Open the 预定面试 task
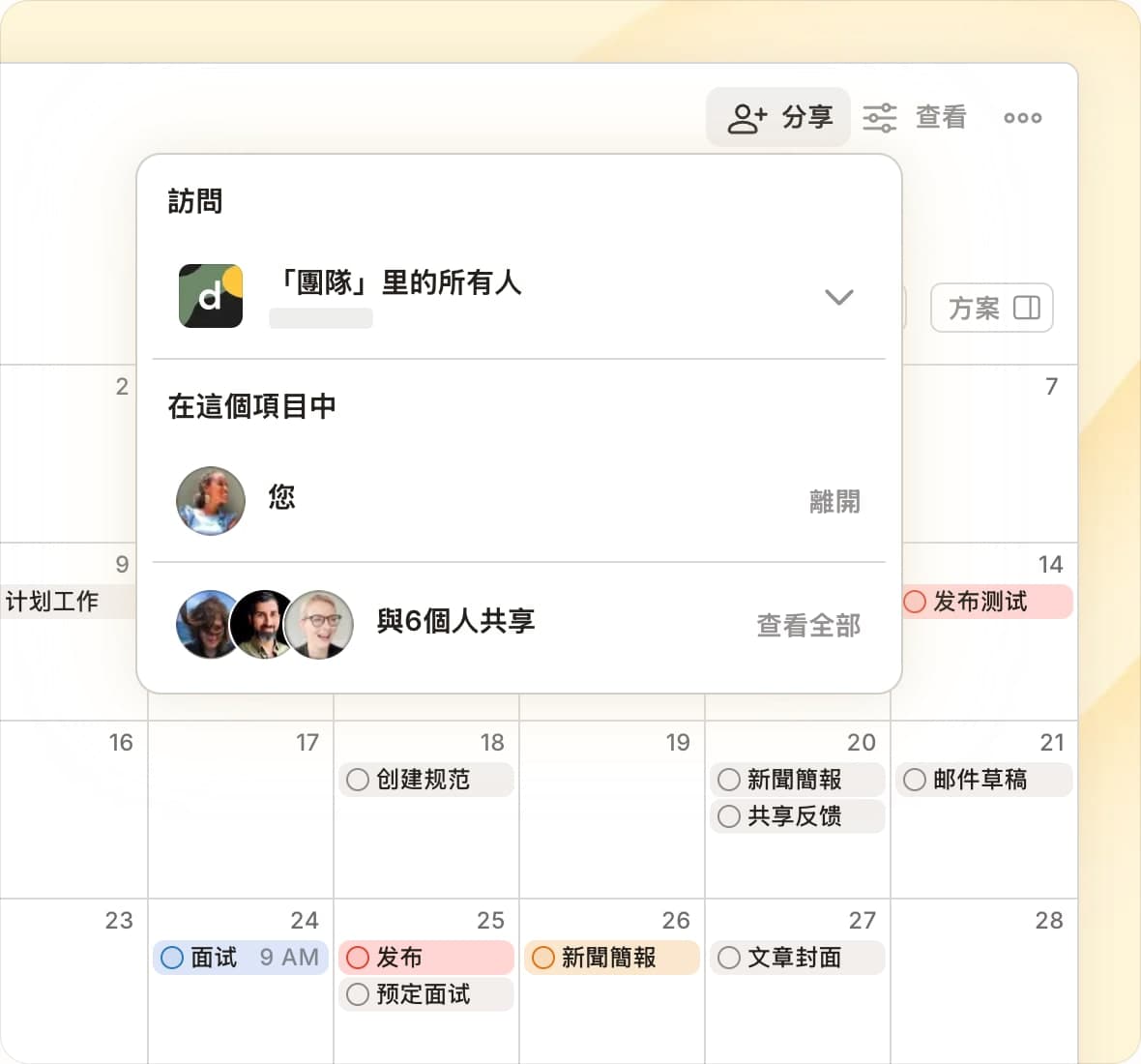 (x=424, y=994)
